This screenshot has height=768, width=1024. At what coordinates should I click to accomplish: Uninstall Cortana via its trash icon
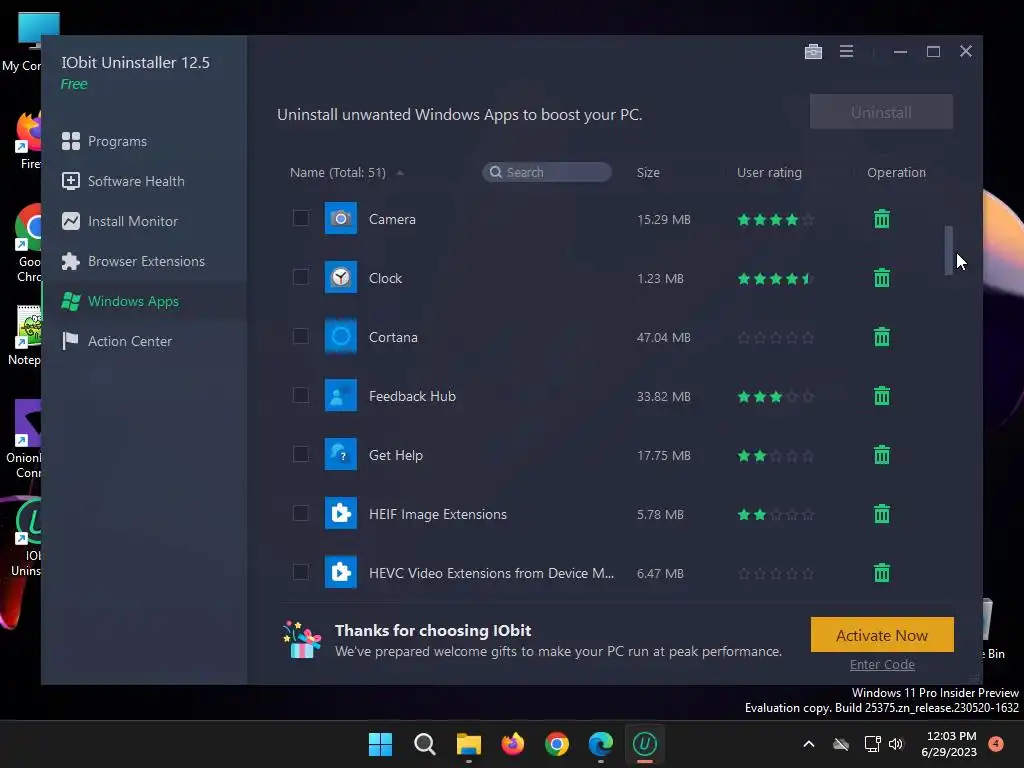882,337
